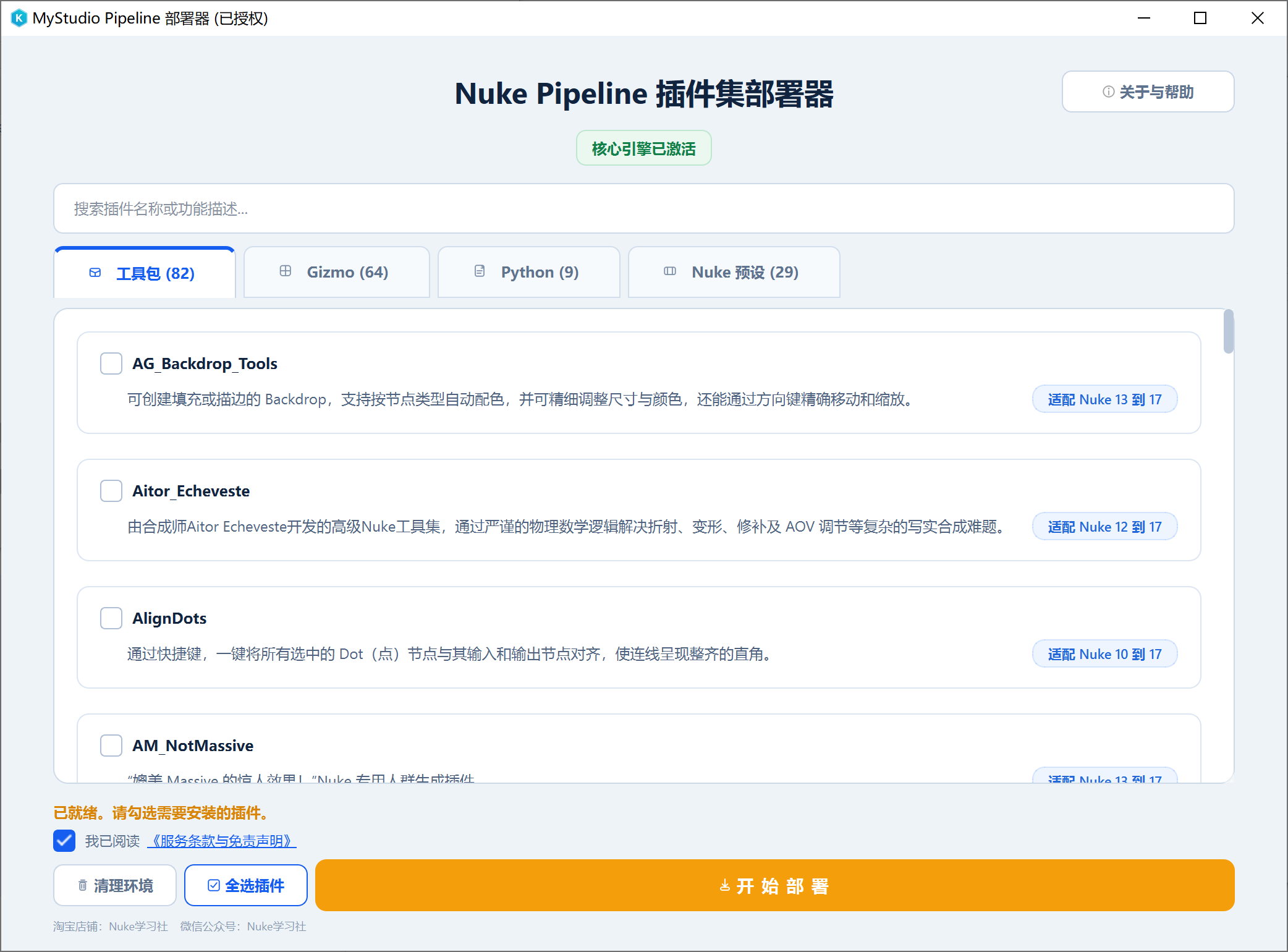Start deployment with 开始部署 button

pos(775,885)
